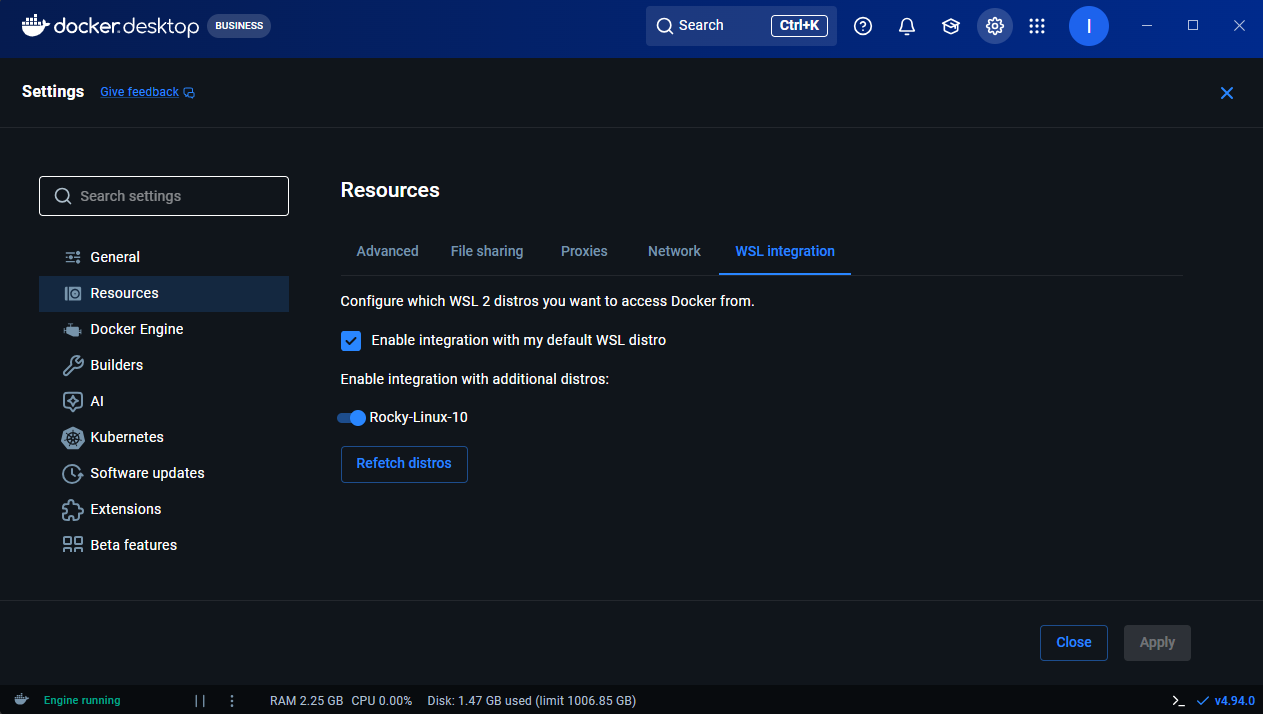
Task: Click the Ctrl+K shortcut badge
Action: tap(799, 26)
